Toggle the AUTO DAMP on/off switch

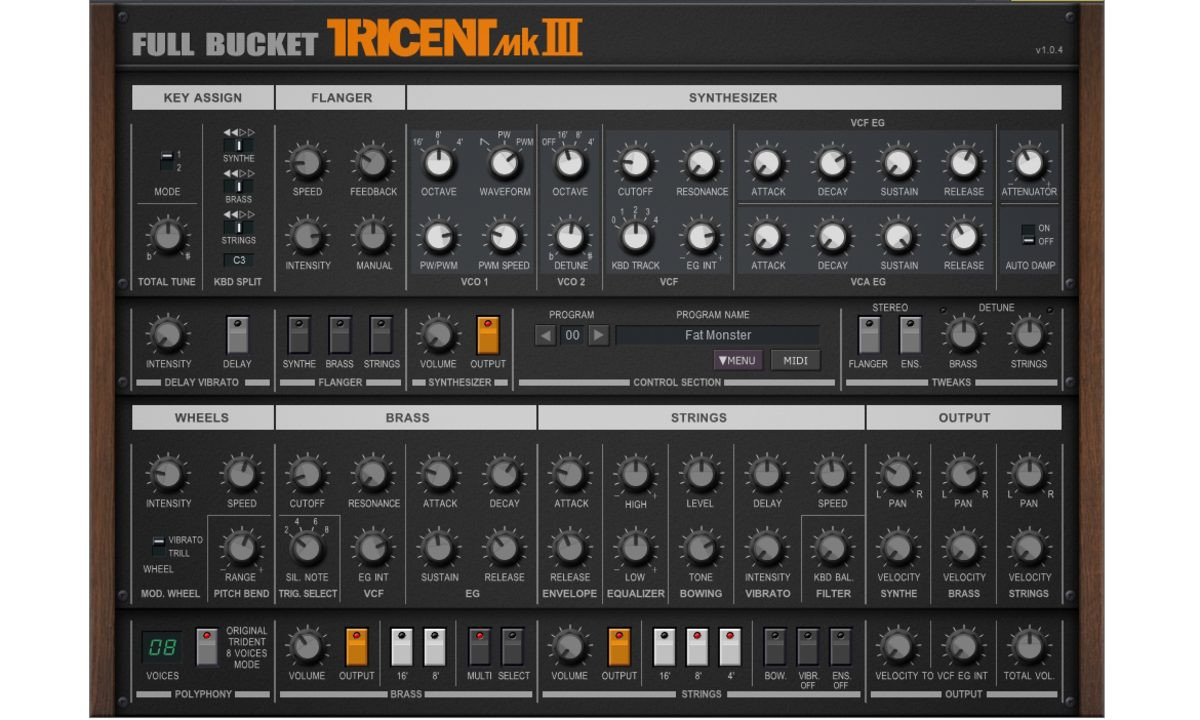1027,235
